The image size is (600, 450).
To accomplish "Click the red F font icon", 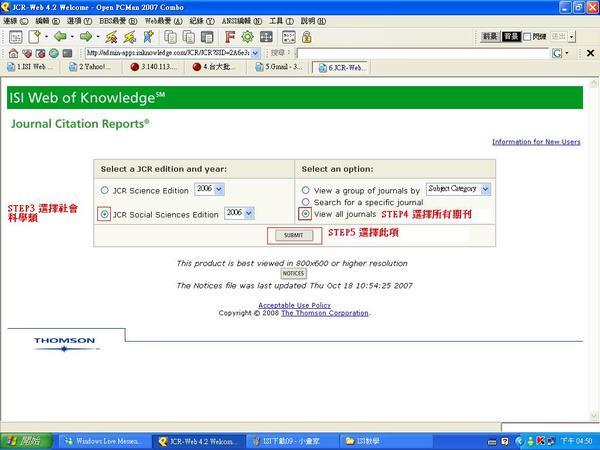I will (x=230, y=37).
